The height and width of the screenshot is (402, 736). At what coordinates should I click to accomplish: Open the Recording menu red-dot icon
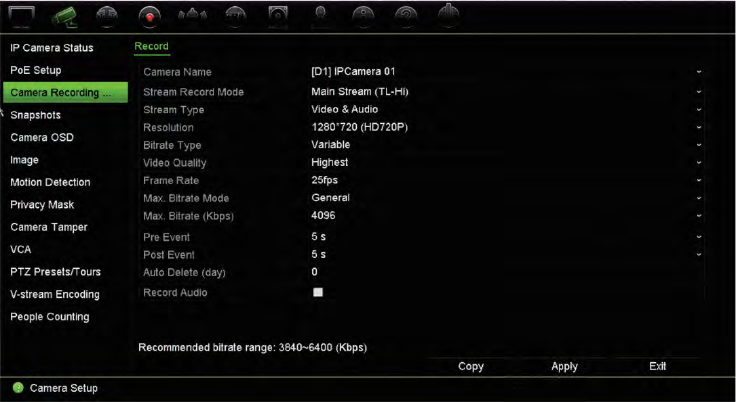150,17
